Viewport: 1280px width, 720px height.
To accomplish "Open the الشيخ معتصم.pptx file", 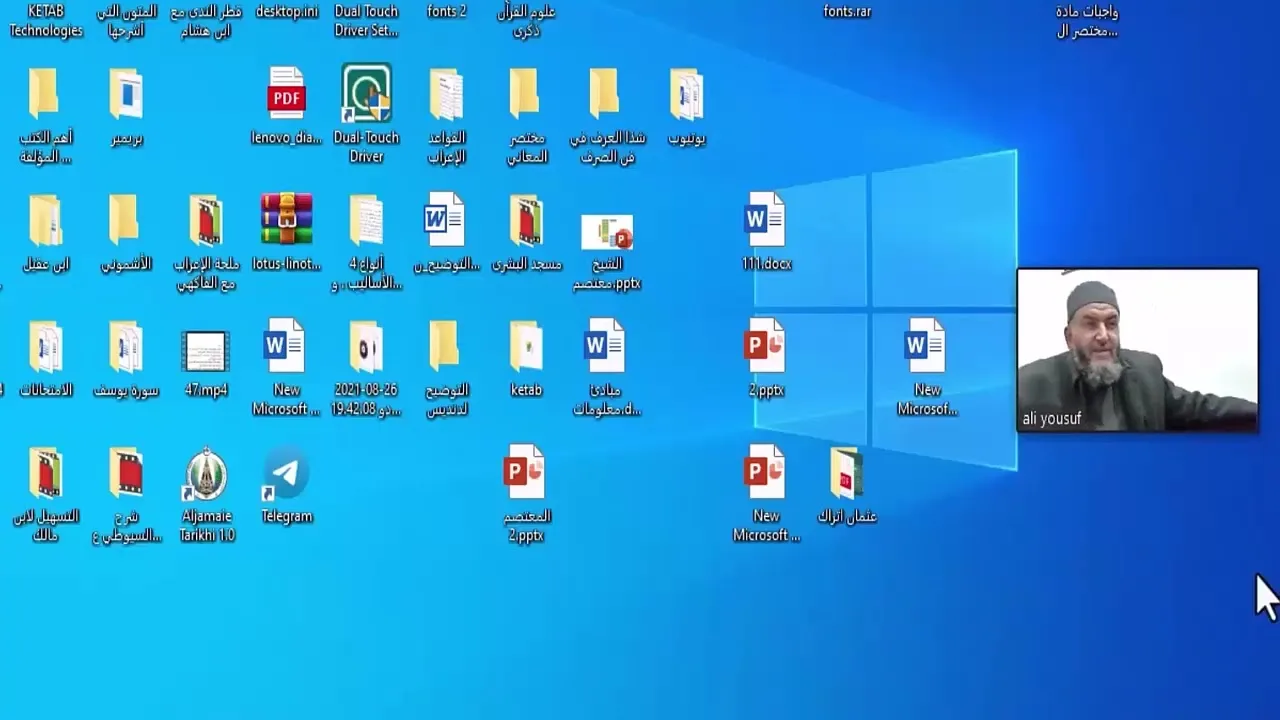I will pos(607,234).
